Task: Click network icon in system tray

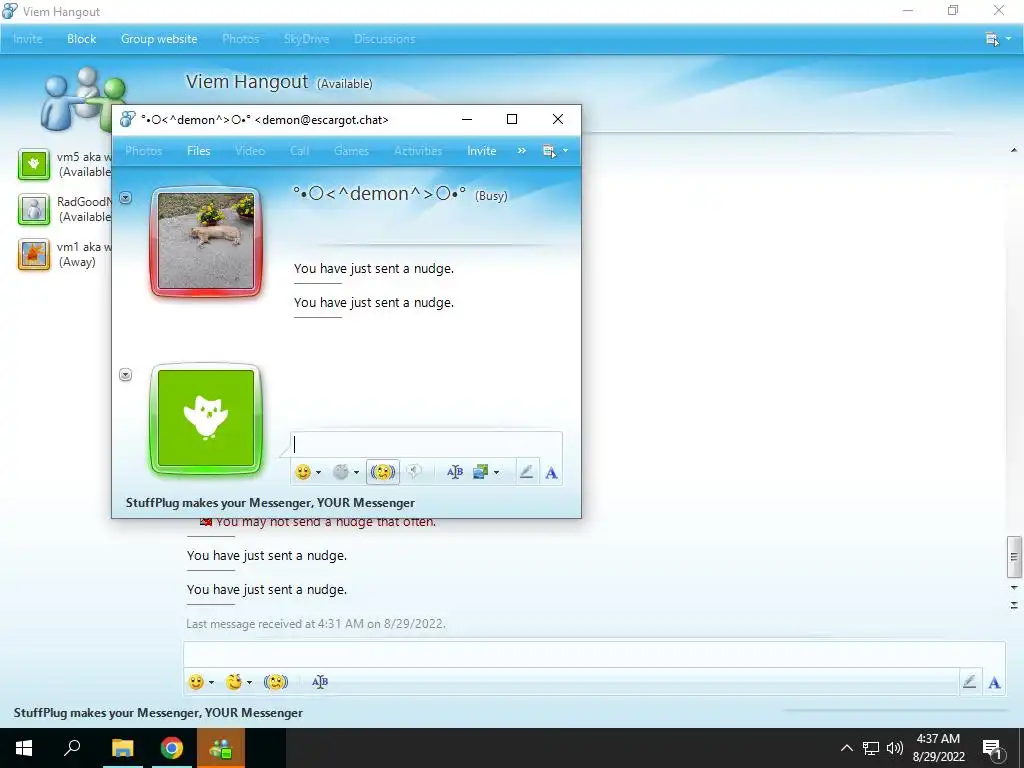Action: point(871,748)
